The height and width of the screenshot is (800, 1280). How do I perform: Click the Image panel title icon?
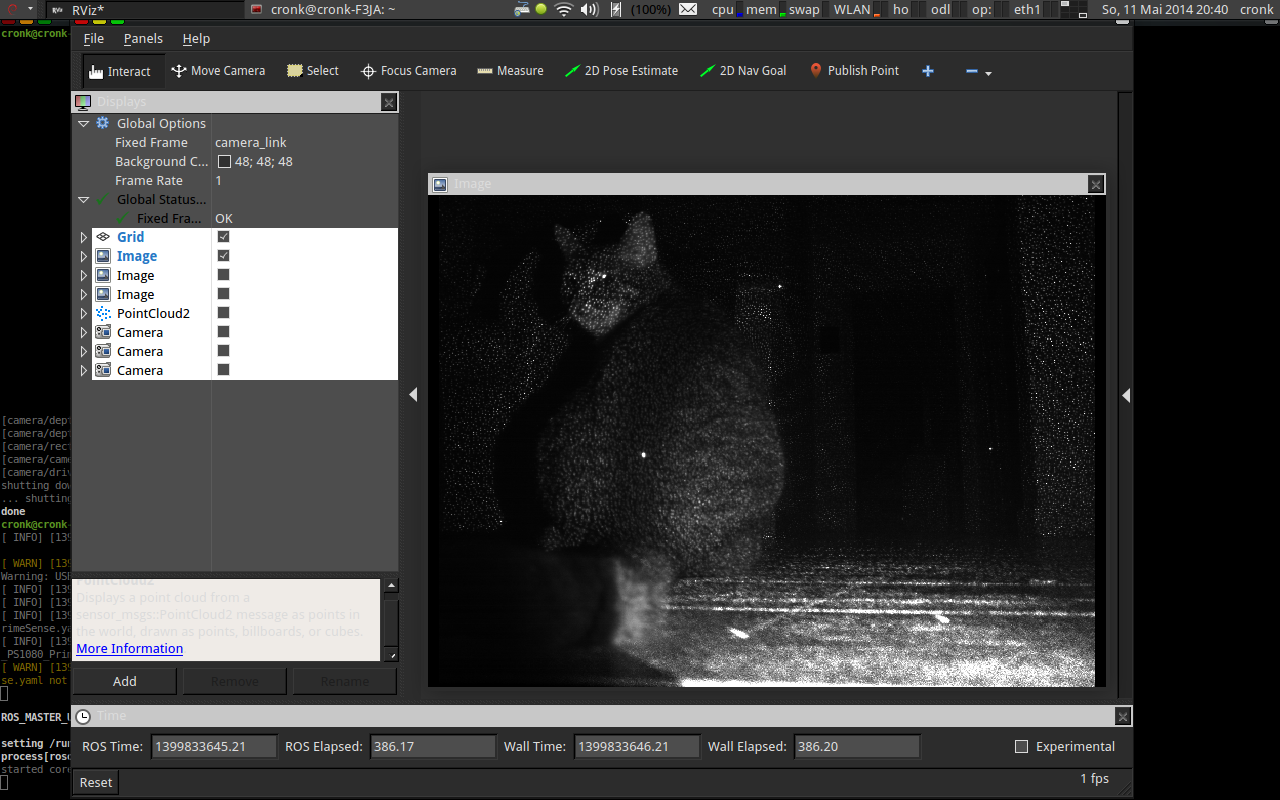[x=440, y=184]
